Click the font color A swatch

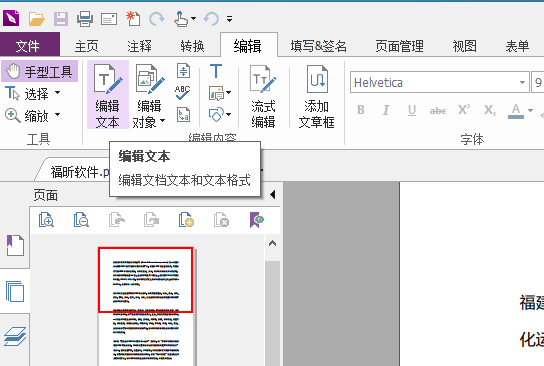click(x=516, y=111)
